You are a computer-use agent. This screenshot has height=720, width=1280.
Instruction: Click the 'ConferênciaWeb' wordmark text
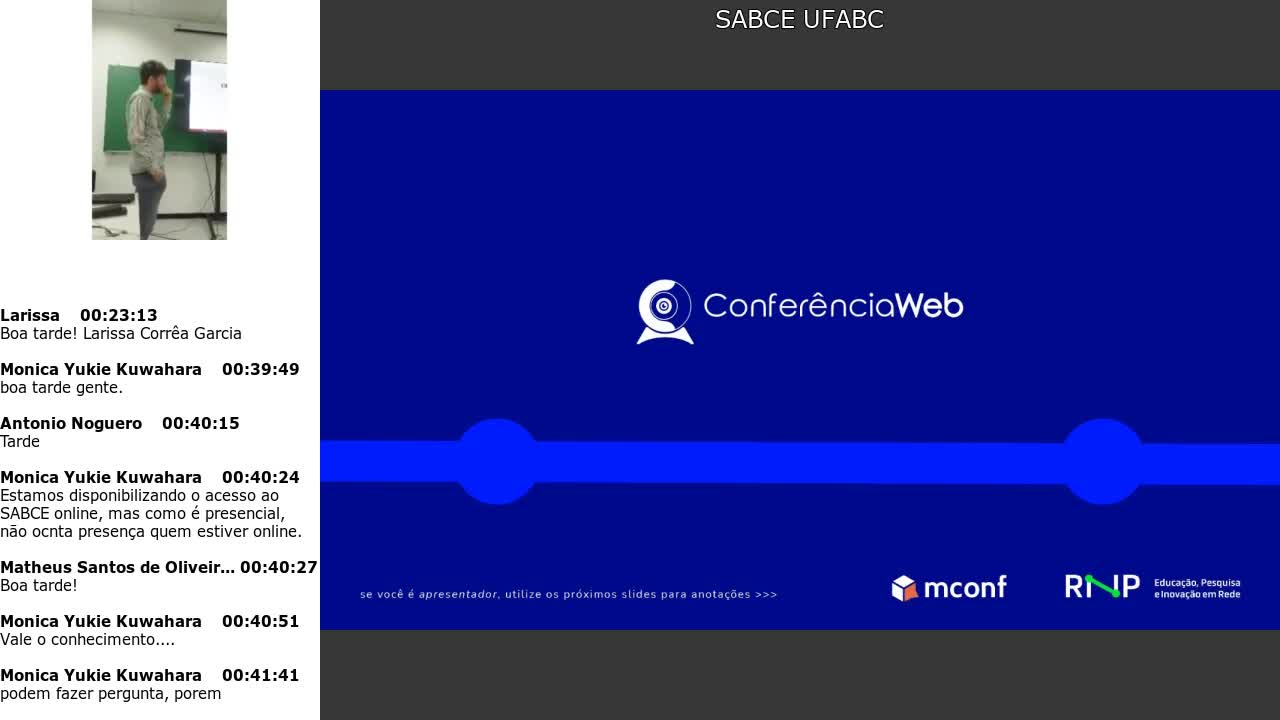(833, 305)
